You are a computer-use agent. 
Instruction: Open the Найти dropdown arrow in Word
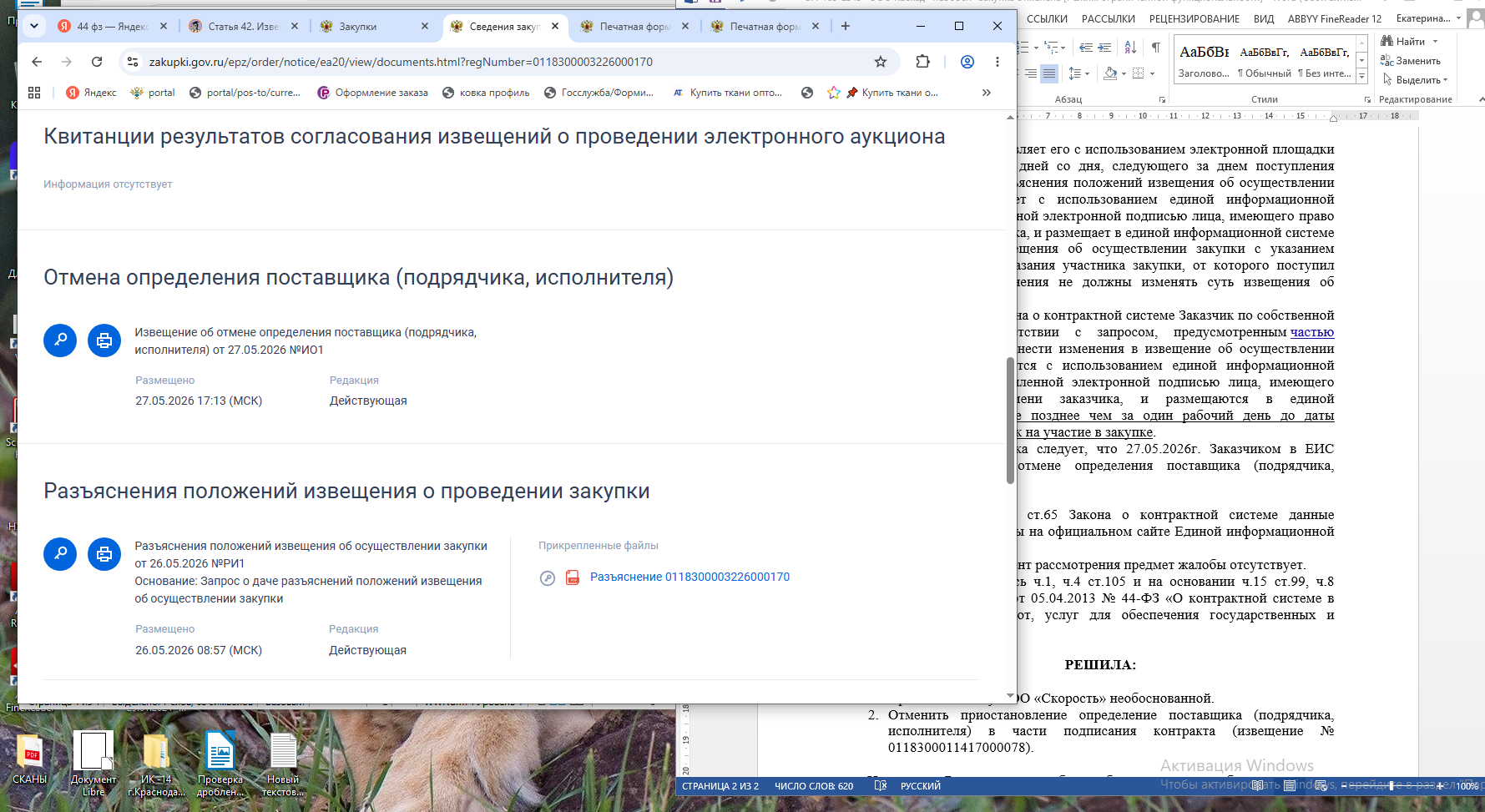coord(1436,42)
